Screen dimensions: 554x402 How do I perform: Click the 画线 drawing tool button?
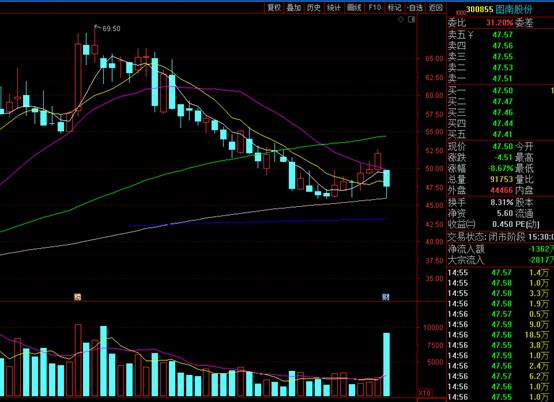pos(354,7)
